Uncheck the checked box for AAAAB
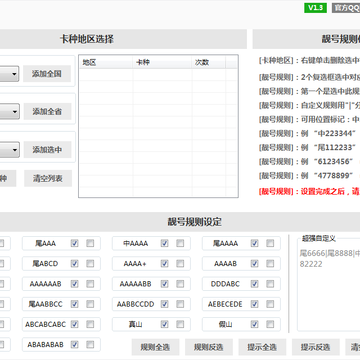Screen dimensions: 360x360 coord(255,264)
